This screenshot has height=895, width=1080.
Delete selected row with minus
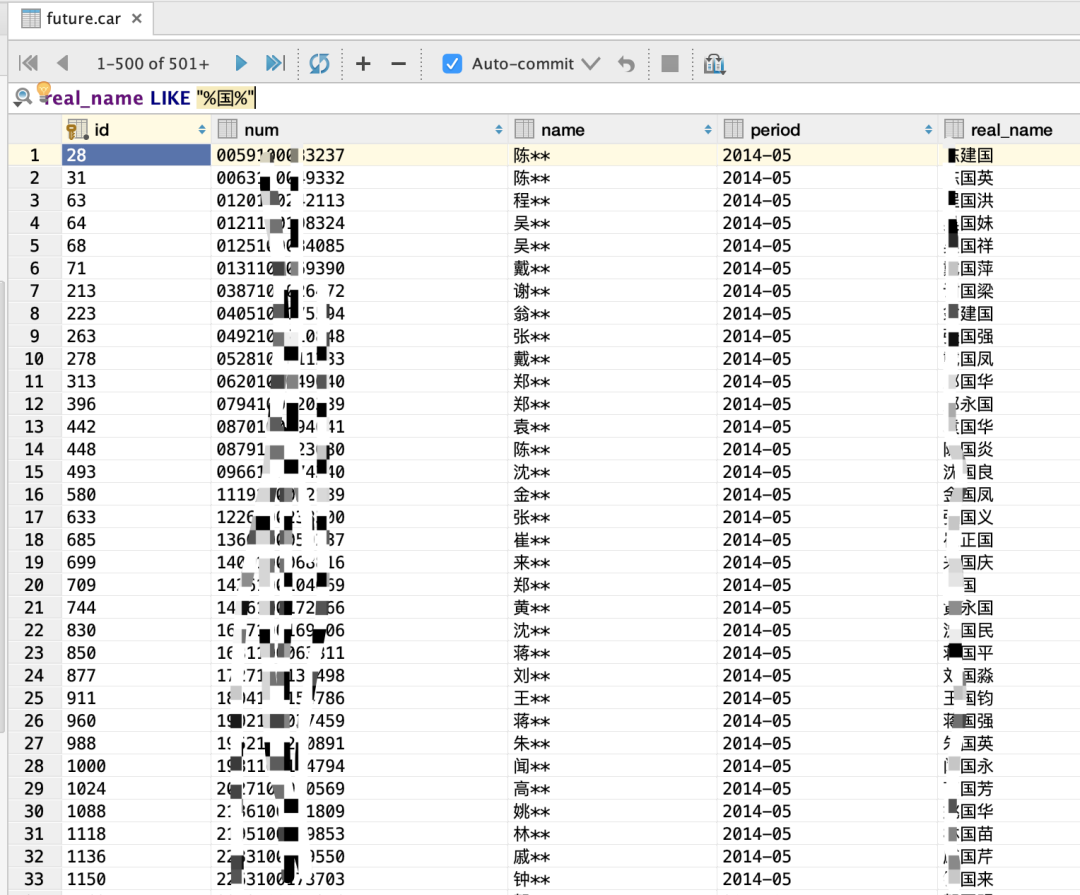point(398,64)
